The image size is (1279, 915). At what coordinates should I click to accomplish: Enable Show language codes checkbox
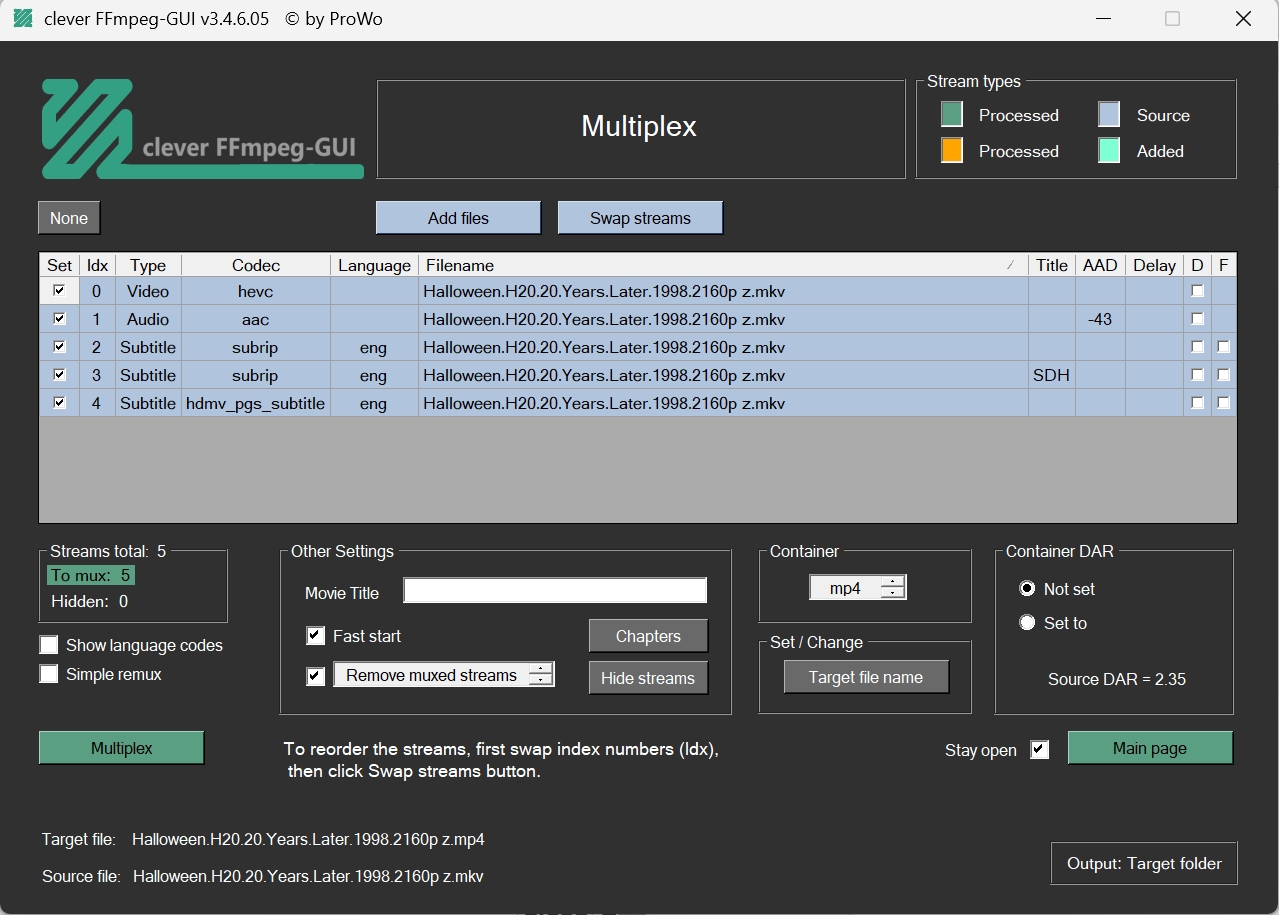[x=49, y=645]
